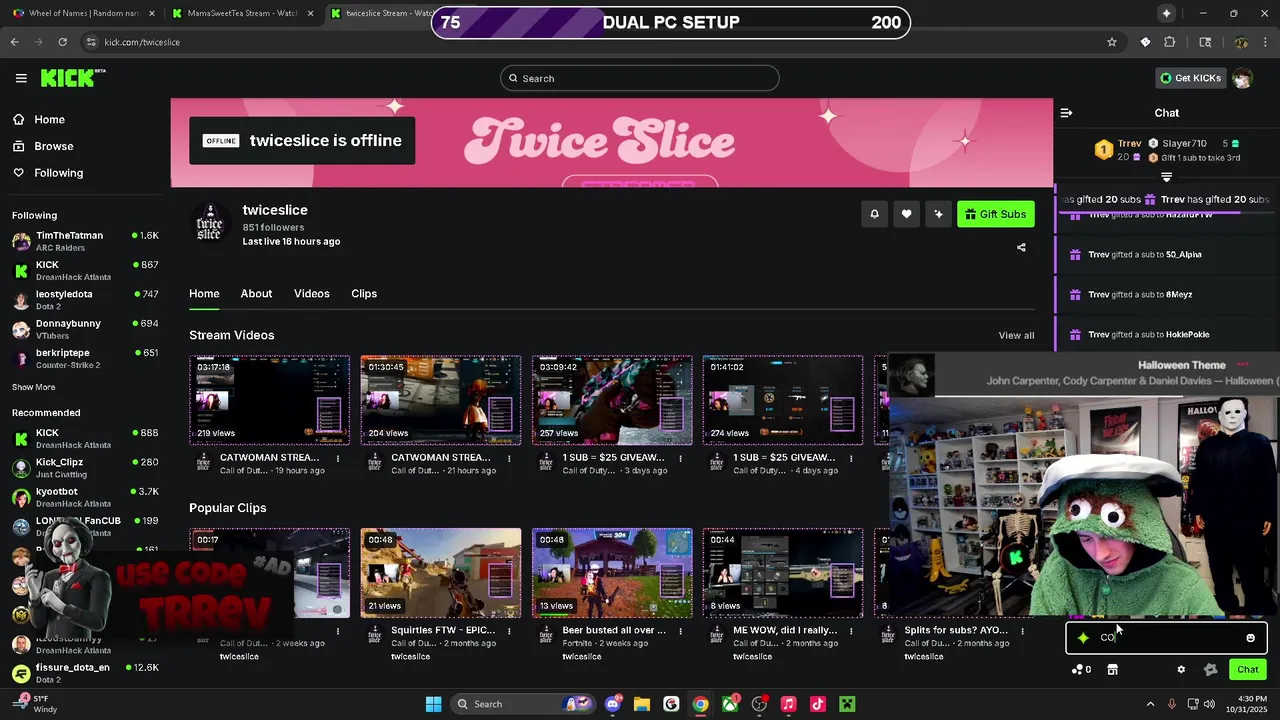This screenshot has height=720, width=1280.
Task: Open Discord from taskbar
Action: (x=613, y=704)
